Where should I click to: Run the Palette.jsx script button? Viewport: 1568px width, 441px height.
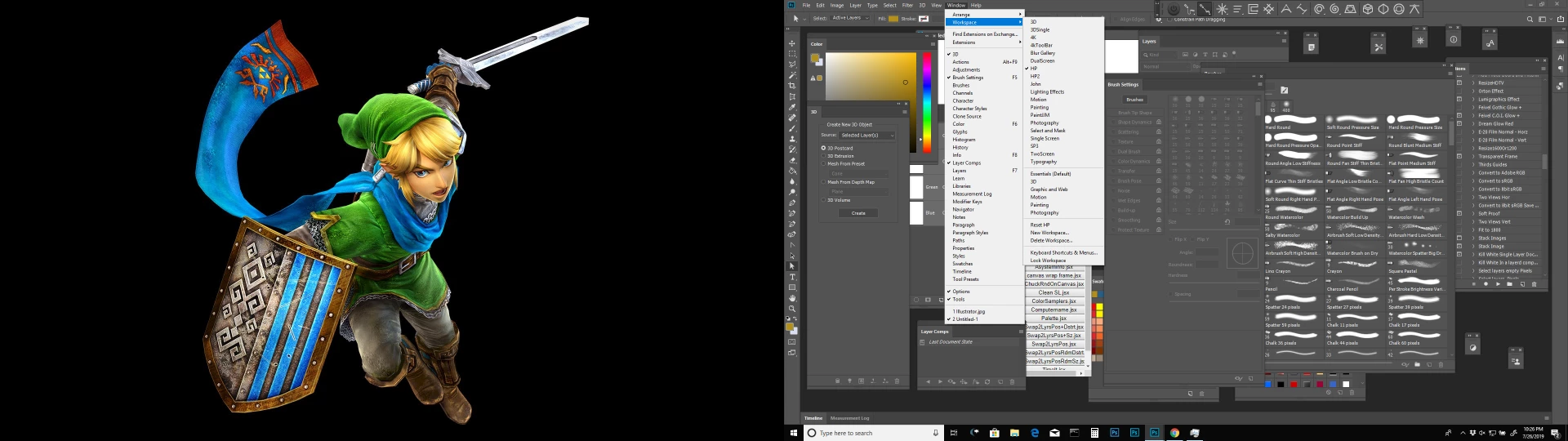coord(1054,318)
